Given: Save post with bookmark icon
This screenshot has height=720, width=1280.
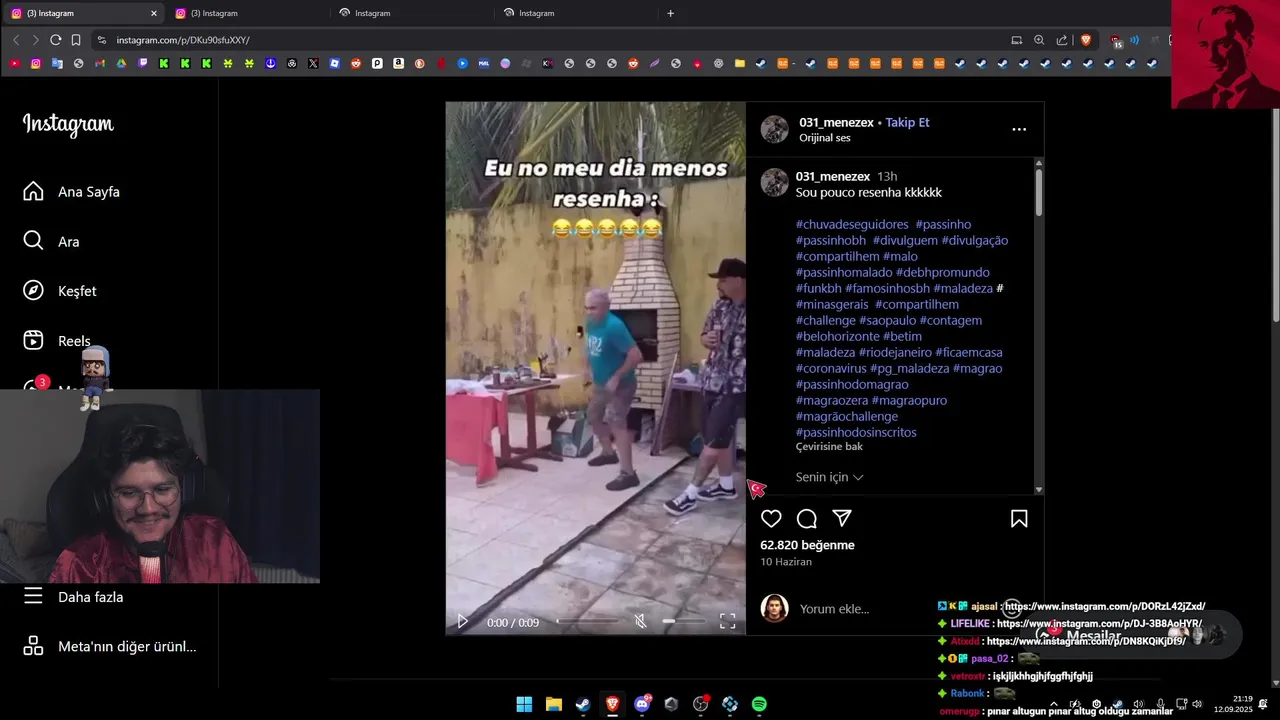Looking at the screenshot, I should [1019, 518].
